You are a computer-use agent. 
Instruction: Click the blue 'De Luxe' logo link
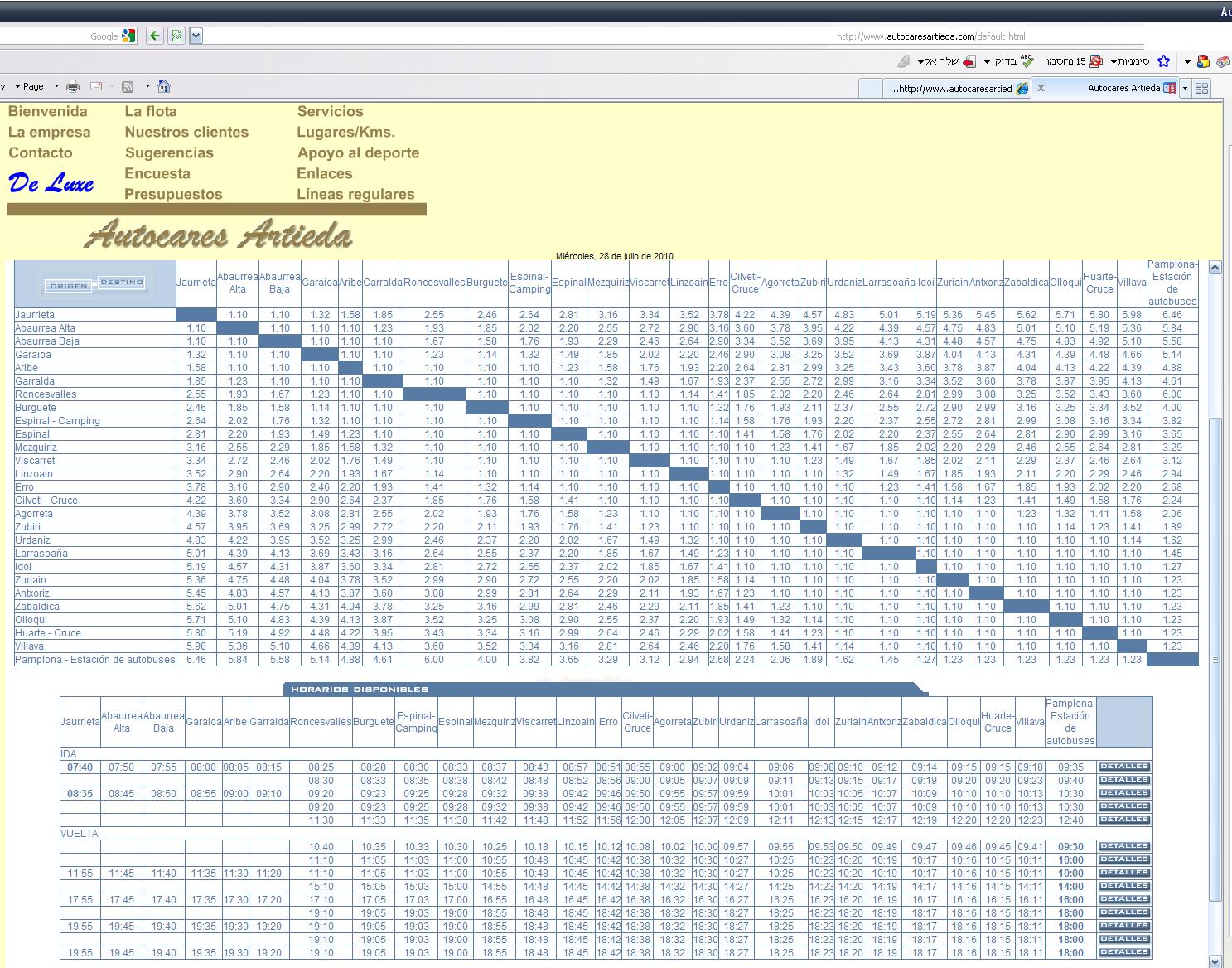coord(51,183)
